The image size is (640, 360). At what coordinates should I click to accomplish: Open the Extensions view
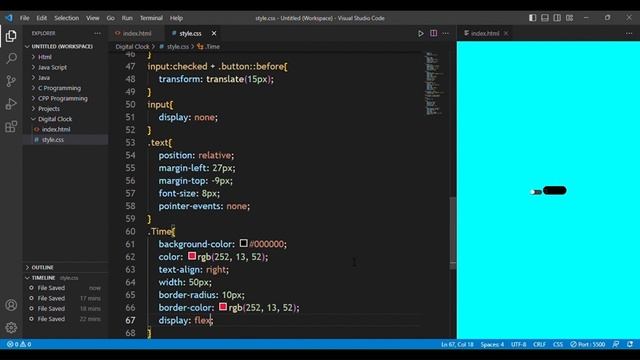tap(11, 127)
